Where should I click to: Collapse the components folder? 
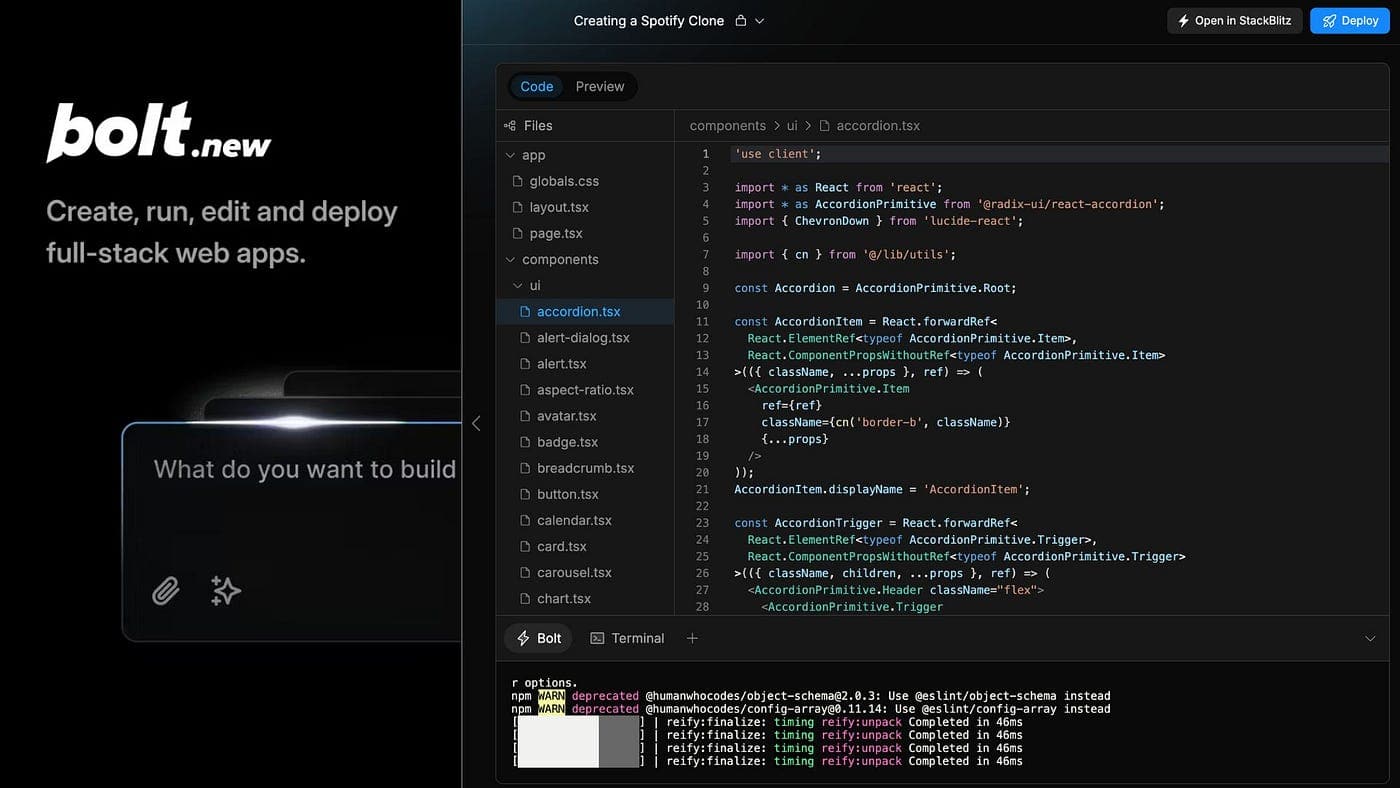(x=510, y=259)
